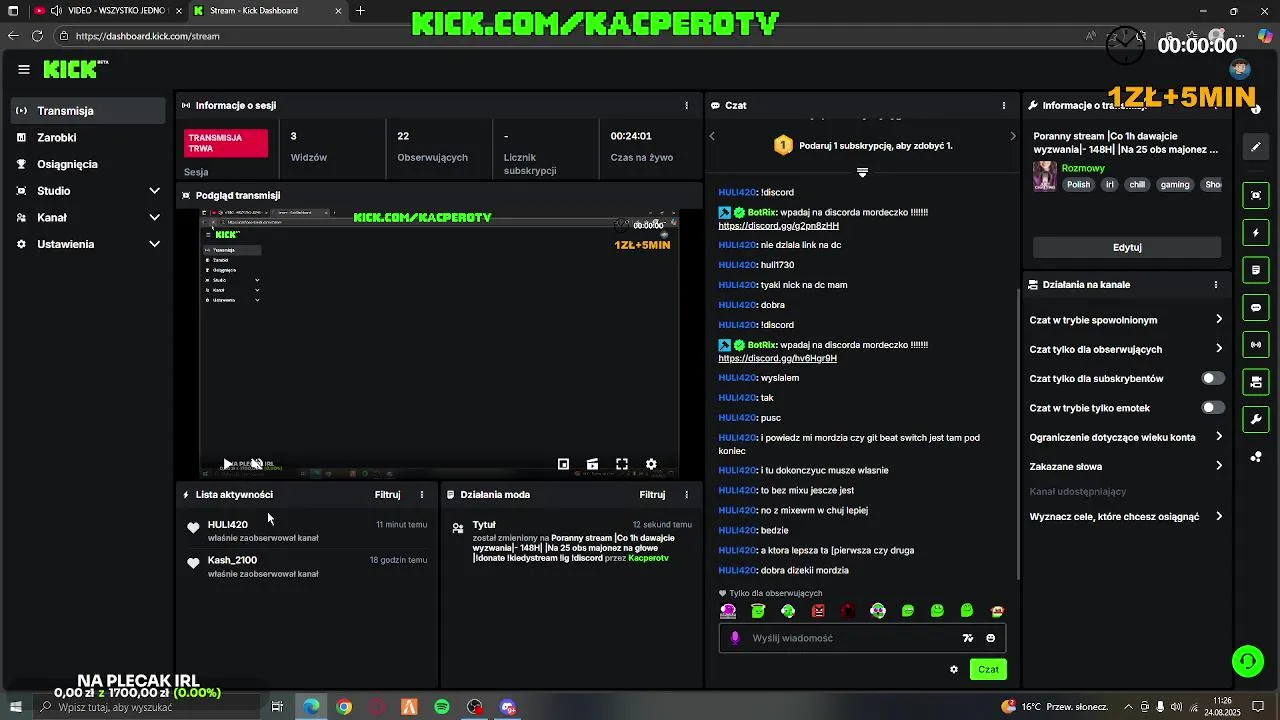The height and width of the screenshot is (720, 1280).
Task: Go to Zarobki in the sidebar
Action: click(x=88, y=138)
